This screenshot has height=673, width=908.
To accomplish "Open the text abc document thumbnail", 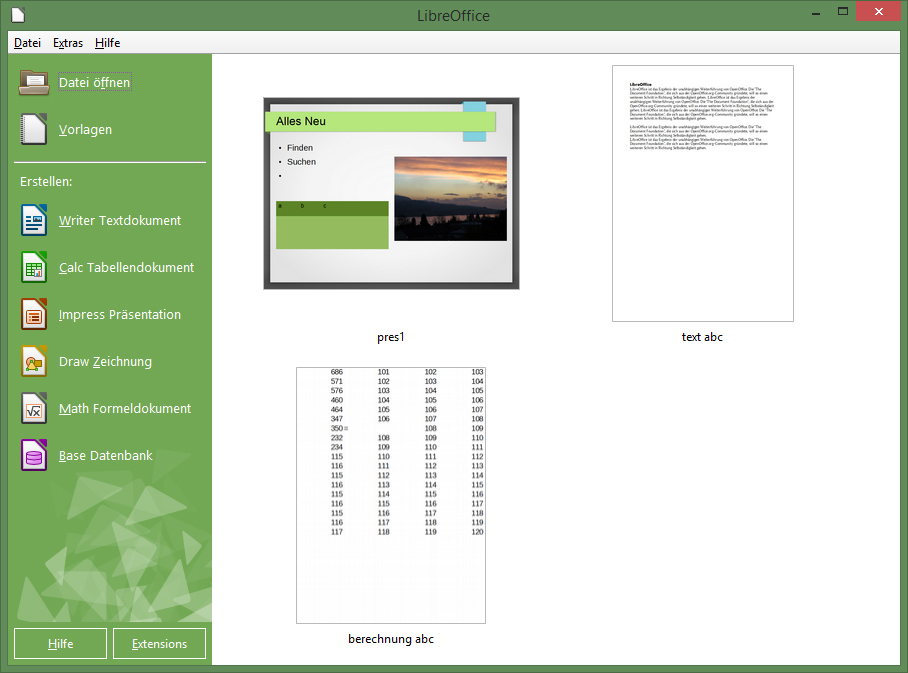I will tap(703, 193).
